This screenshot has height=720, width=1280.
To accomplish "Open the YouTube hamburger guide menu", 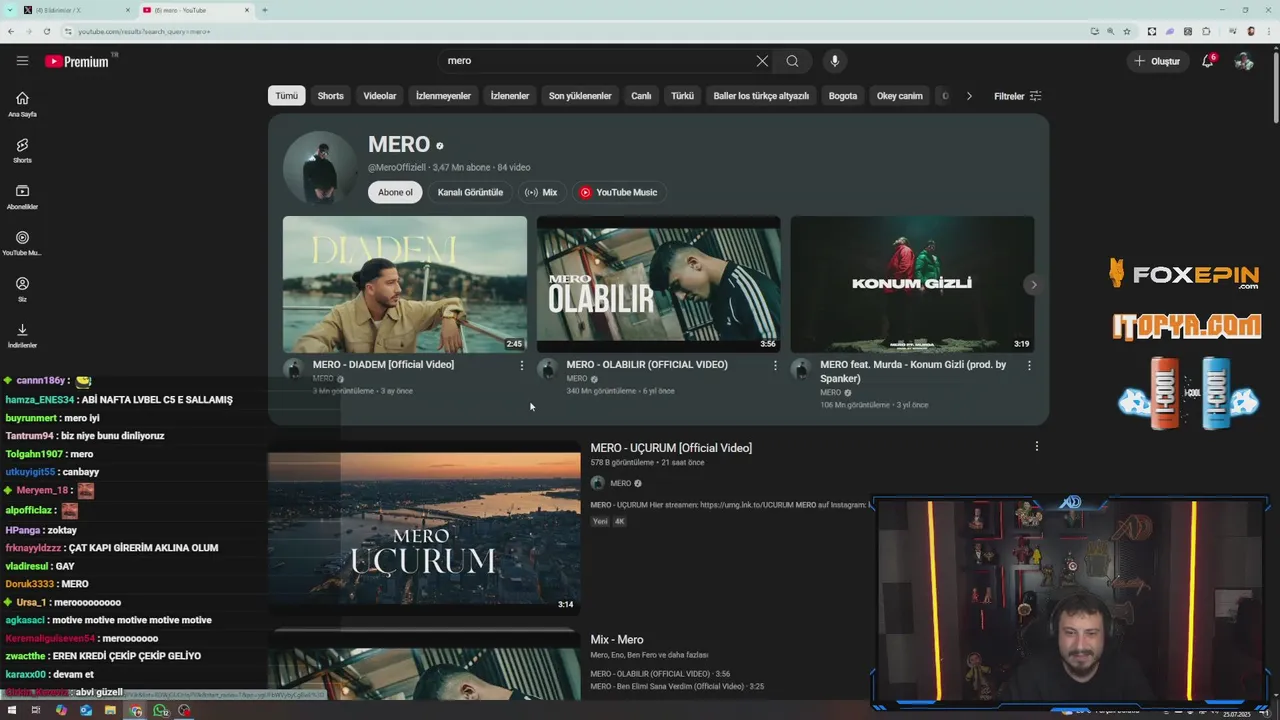I will [22, 61].
